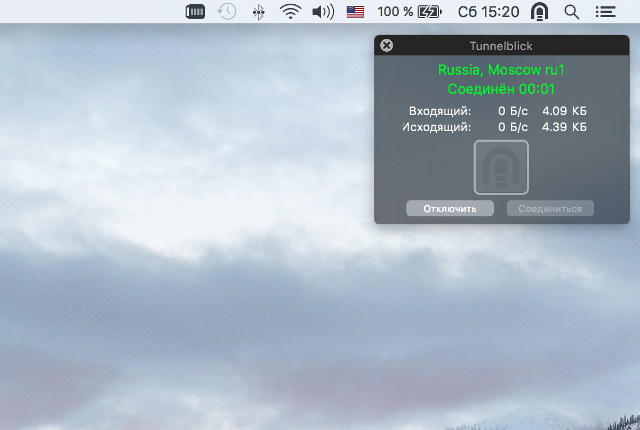
Task: Click the 4.09 КБ incoming total
Action: [564, 111]
